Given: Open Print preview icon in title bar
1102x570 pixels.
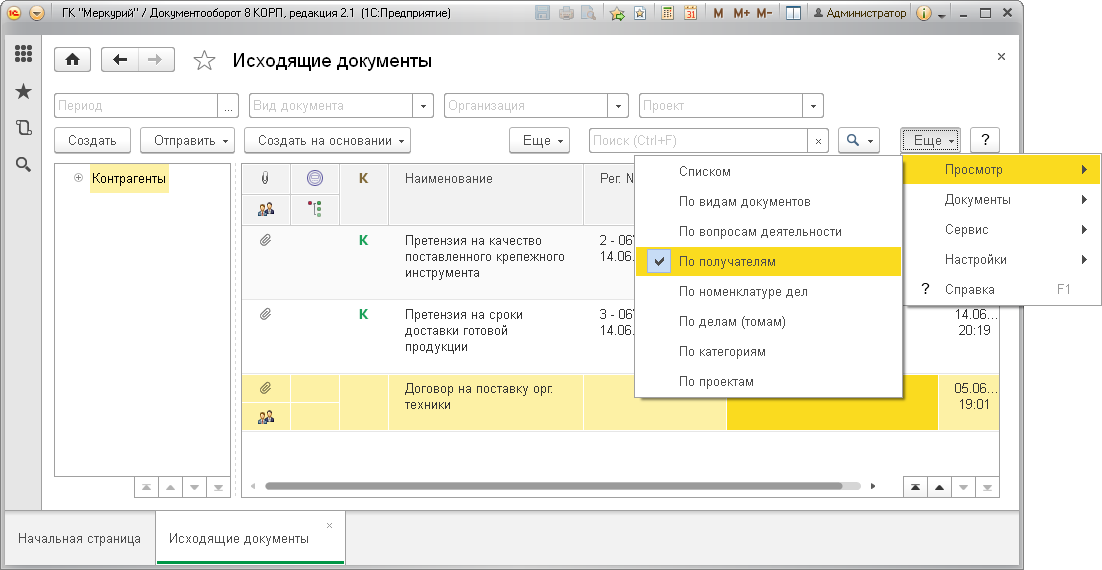Looking at the screenshot, I should [588, 13].
